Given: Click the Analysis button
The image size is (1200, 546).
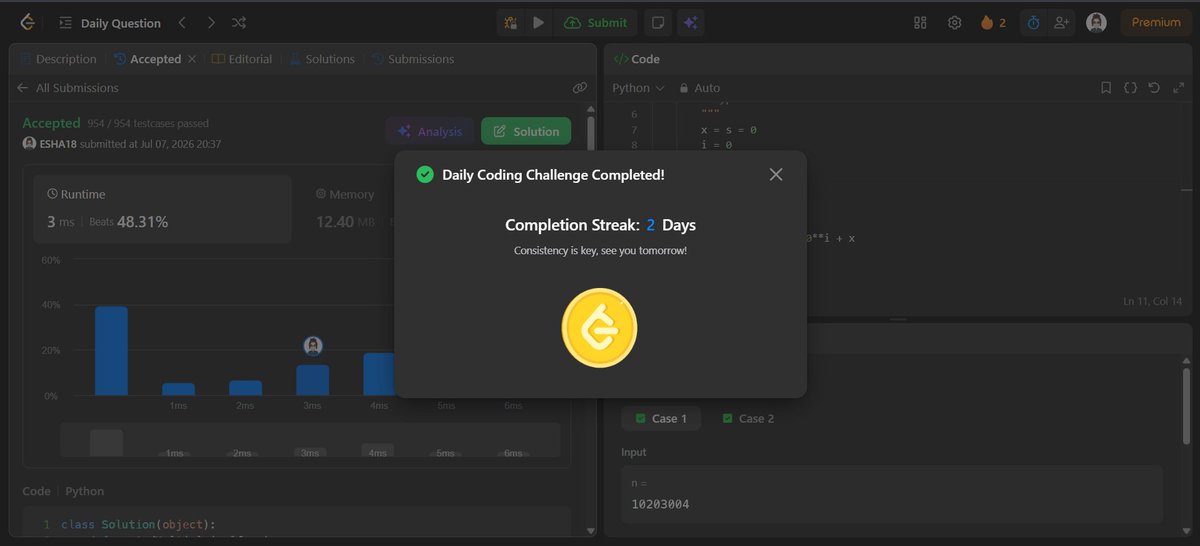Looking at the screenshot, I should 430,131.
